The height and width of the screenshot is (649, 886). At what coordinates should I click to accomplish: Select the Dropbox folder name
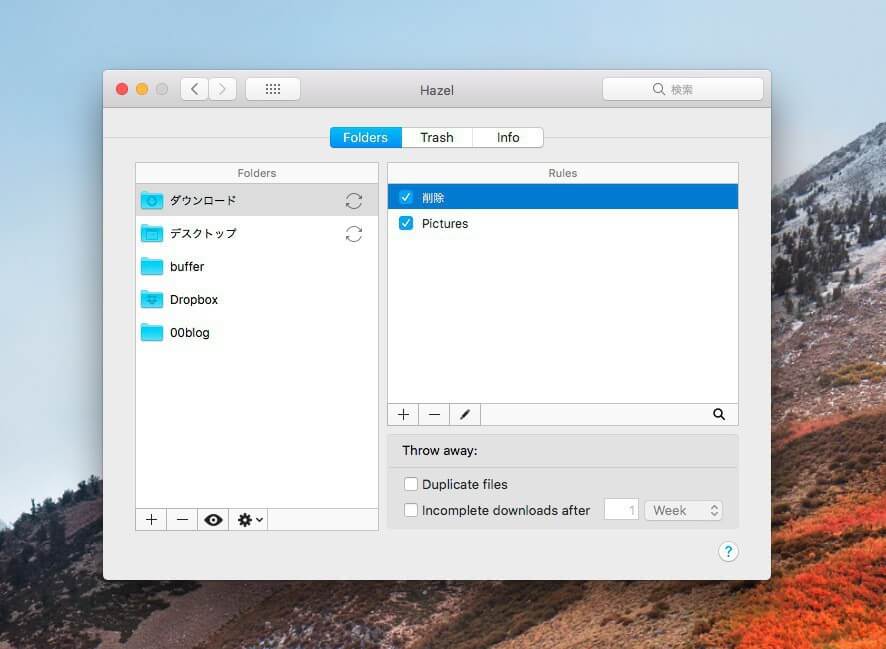(194, 300)
